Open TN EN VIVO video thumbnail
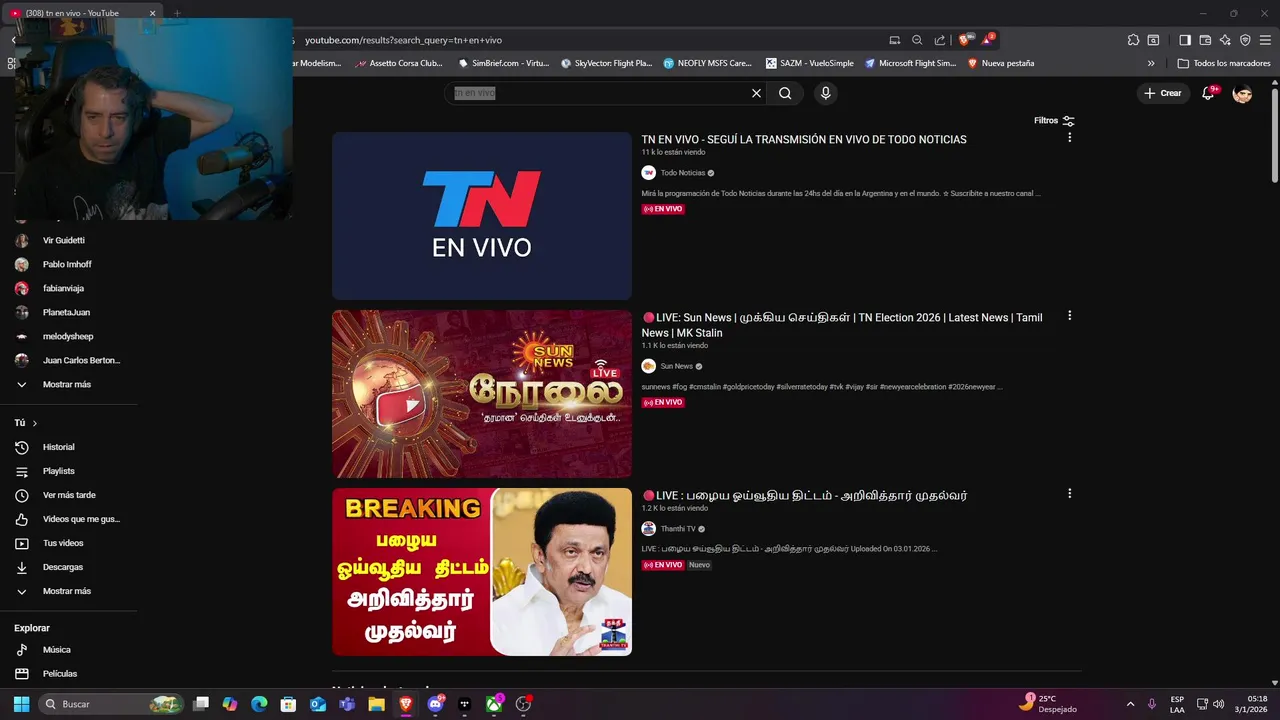Screen dimensions: 1280x720 coord(482,216)
